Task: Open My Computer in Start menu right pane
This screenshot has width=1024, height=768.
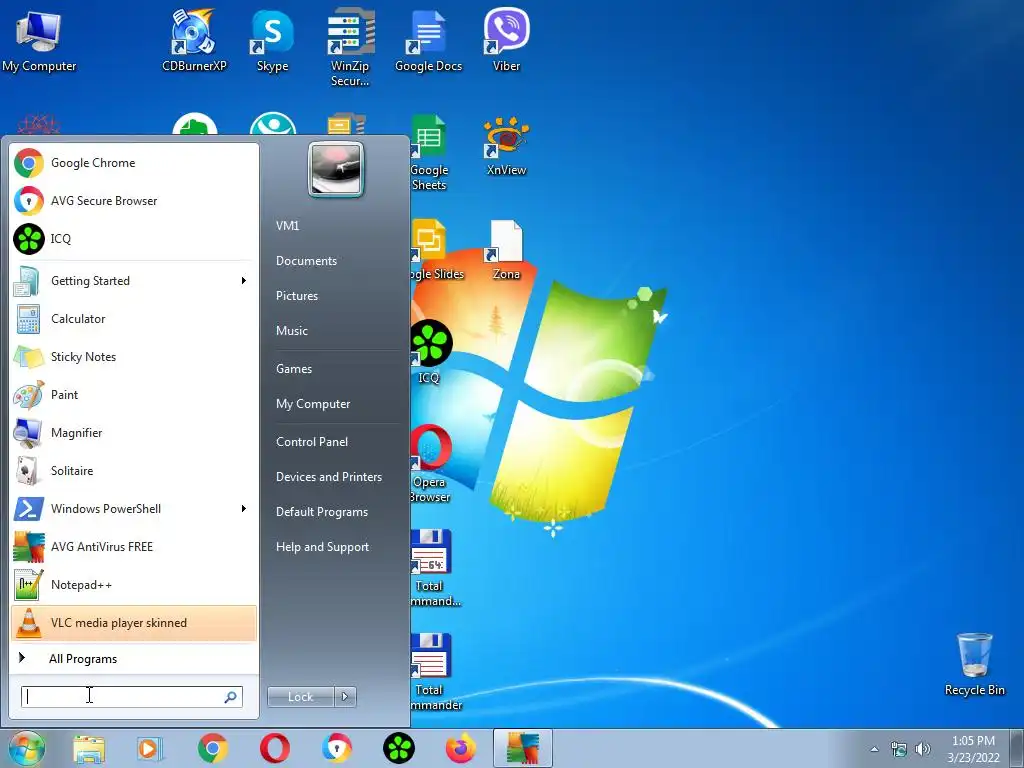Action: (313, 404)
